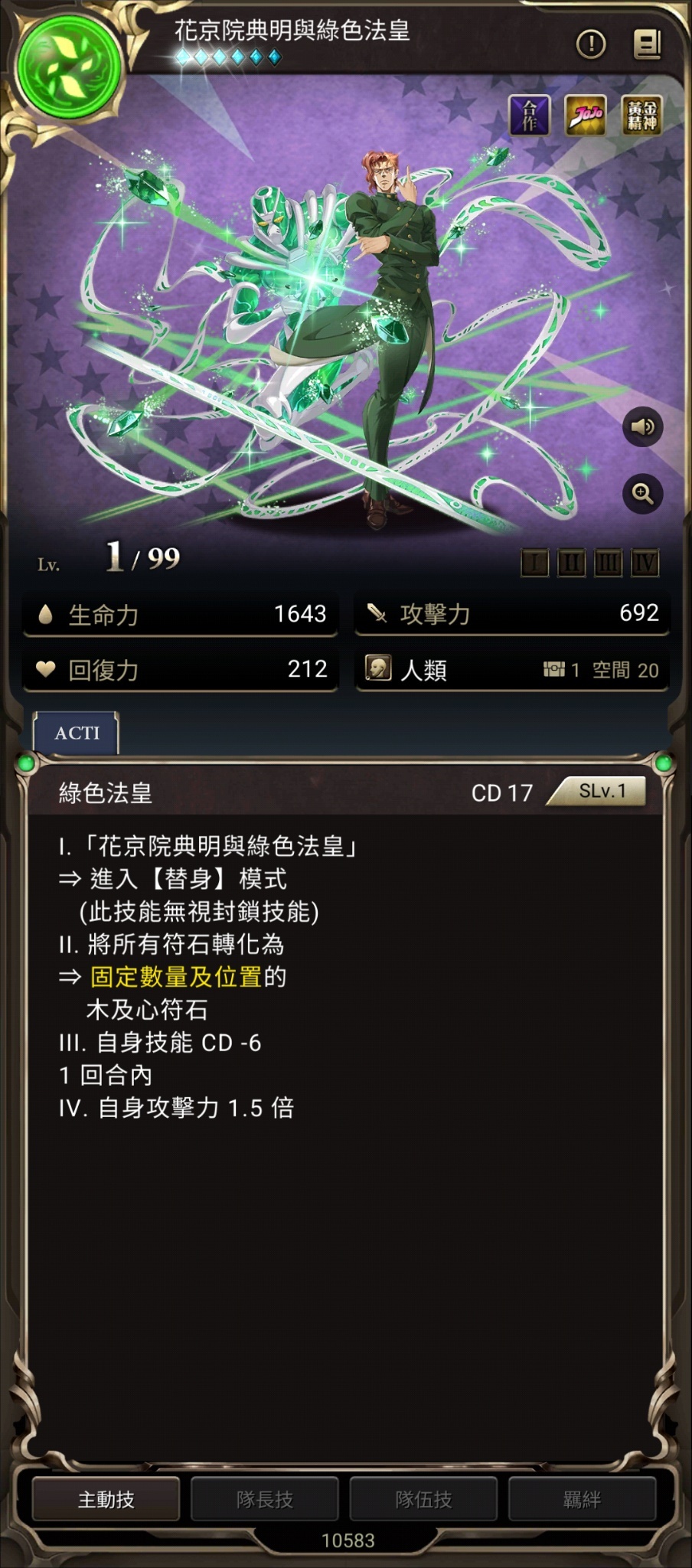This screenshot has height=1568, width=692.
Task: Tap the 黃金精神 badge
Action: click(642, 115)
